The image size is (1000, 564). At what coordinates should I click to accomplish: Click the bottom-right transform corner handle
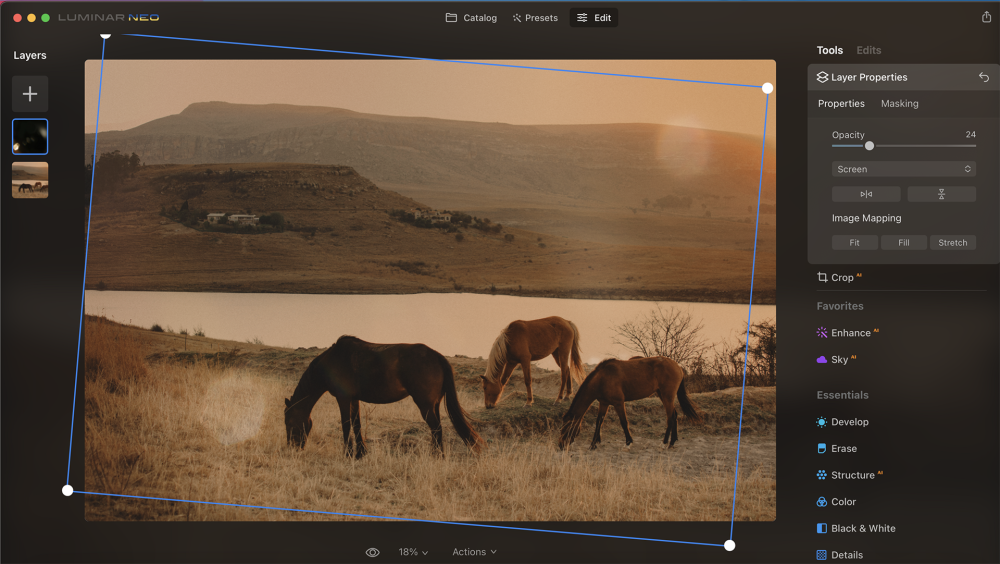point(730,545)
